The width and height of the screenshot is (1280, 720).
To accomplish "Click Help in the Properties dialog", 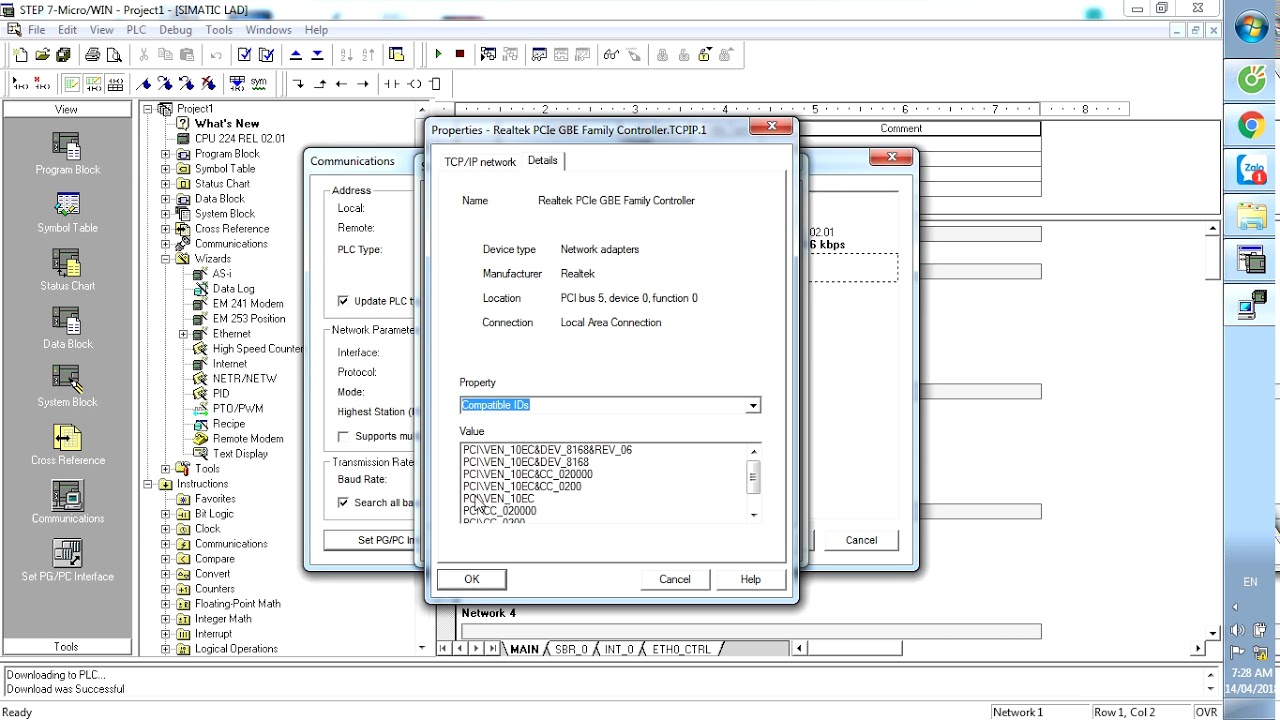I will [751, 579].
